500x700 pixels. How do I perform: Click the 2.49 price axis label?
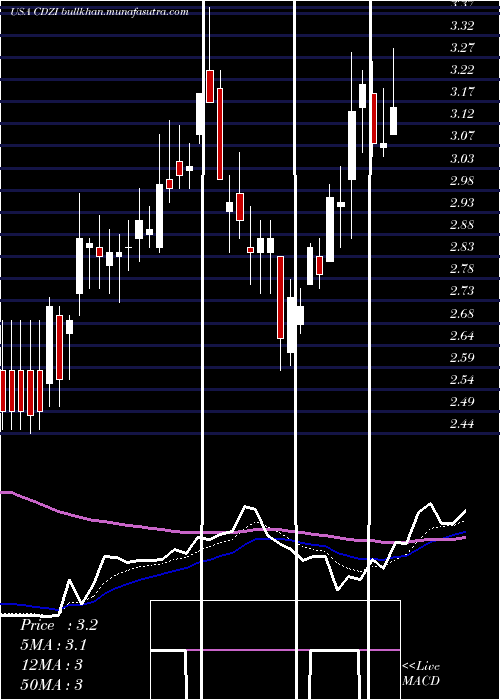click(x=462, y=402)
